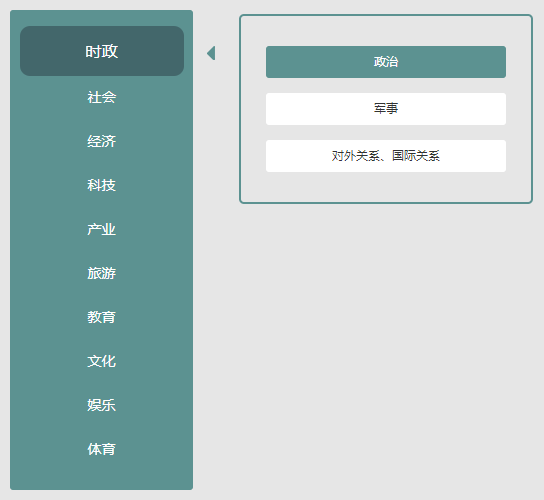Open the 社会 category
The width and height of the screenshot is (544, 500).
[x=102, y=97]
